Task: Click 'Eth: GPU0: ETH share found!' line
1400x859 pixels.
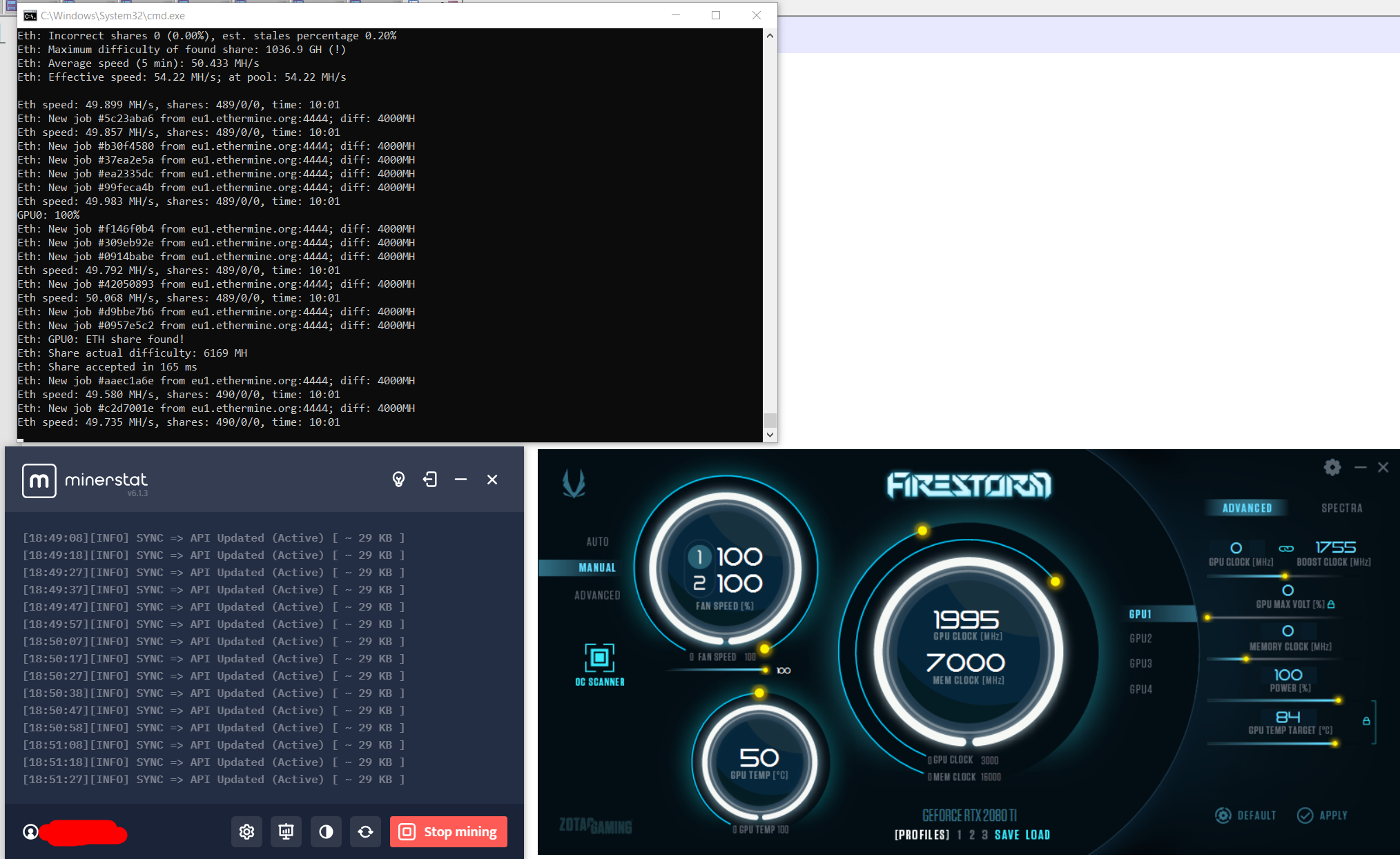Action: [101, 339]
